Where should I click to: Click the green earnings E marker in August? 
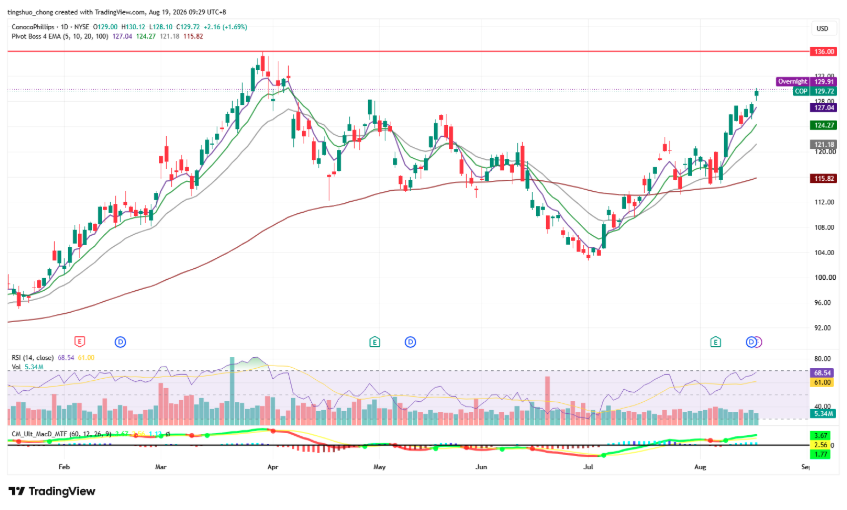tap(715, 341)
